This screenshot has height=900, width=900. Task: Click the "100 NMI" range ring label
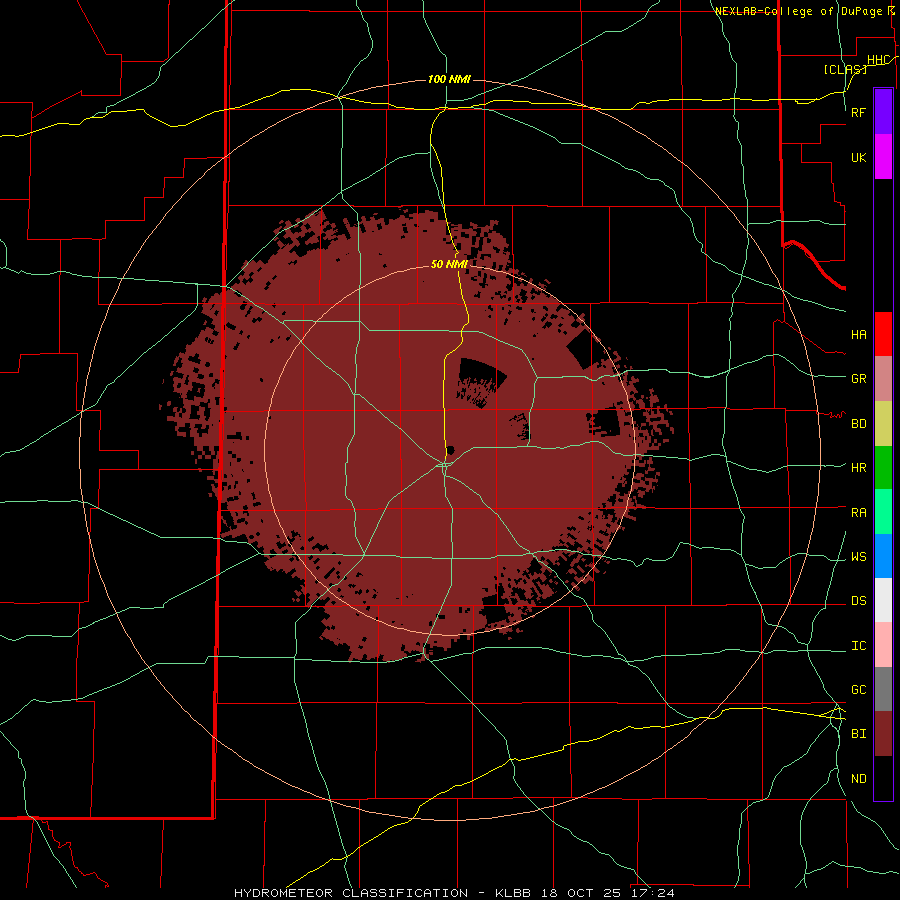[449, 79]
